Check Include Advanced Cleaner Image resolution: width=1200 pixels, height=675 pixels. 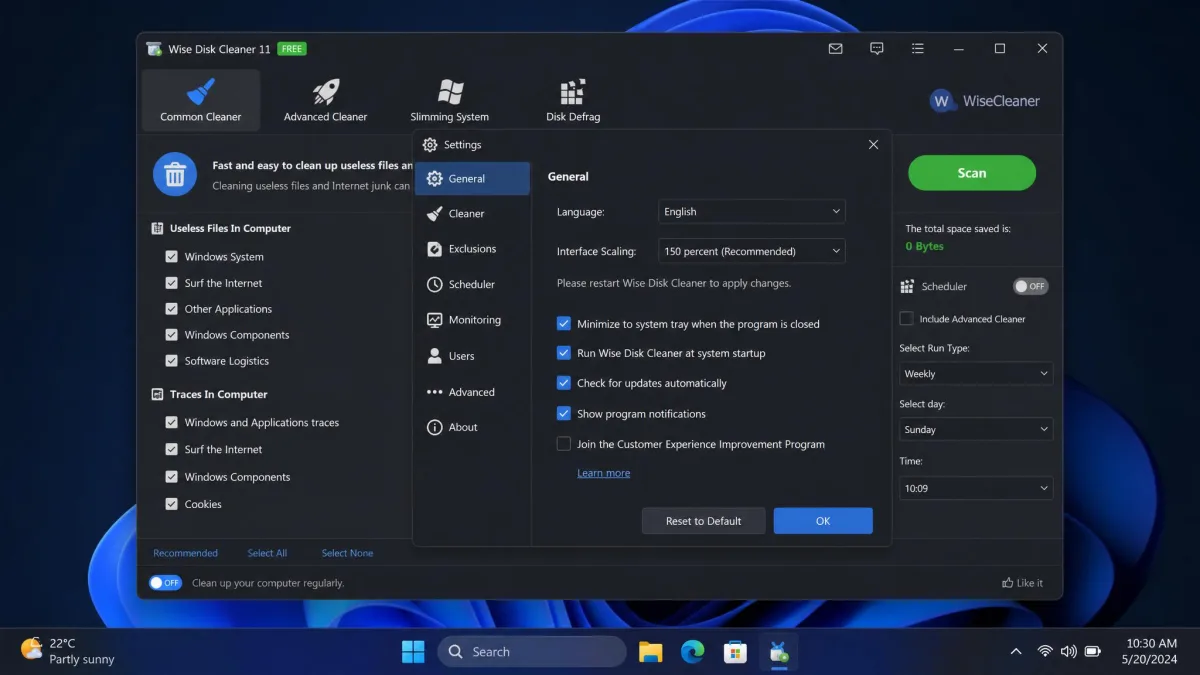tap(906, 319)
